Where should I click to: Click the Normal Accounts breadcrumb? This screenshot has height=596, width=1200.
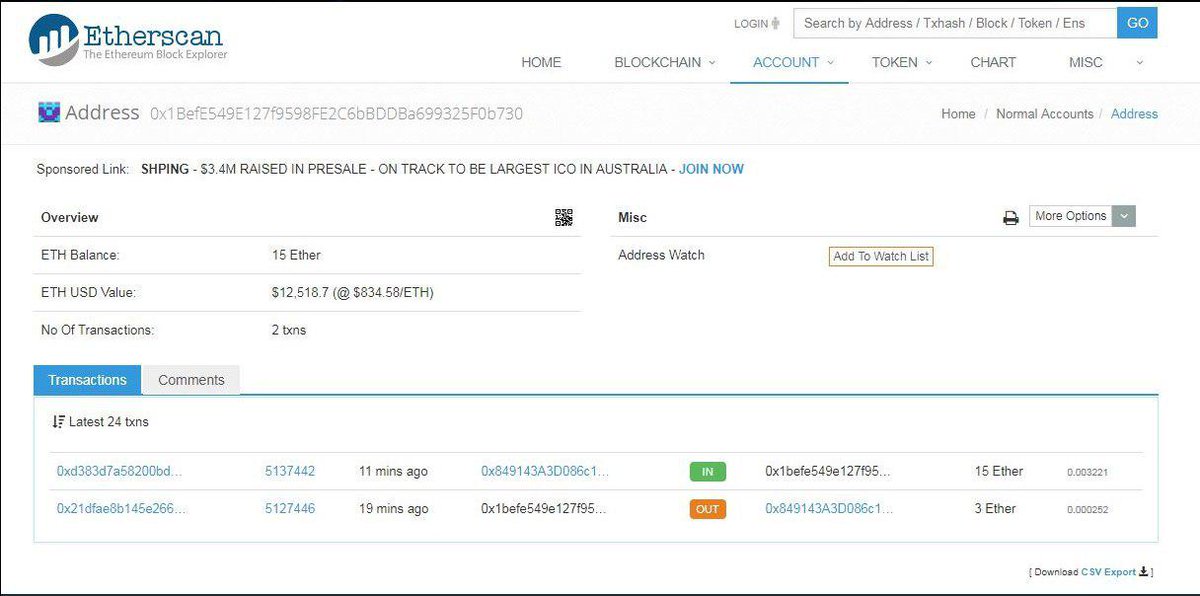[x=1045, y=114]
